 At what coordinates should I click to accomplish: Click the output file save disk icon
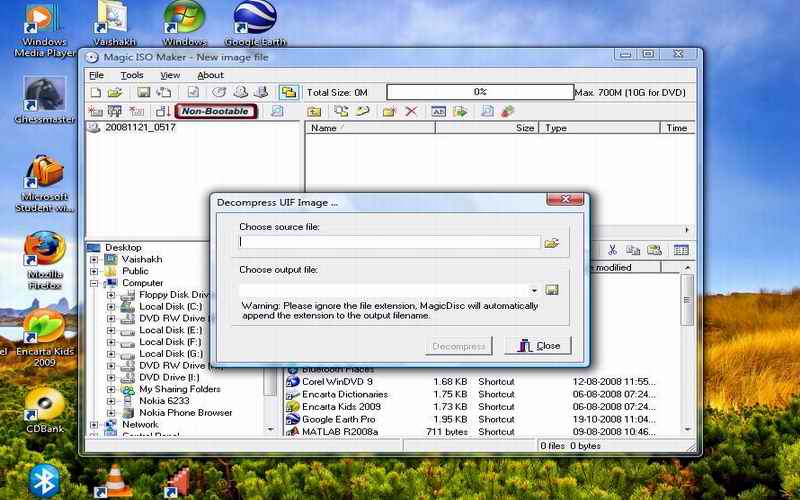pyautogui.click(x=551, y=290)
